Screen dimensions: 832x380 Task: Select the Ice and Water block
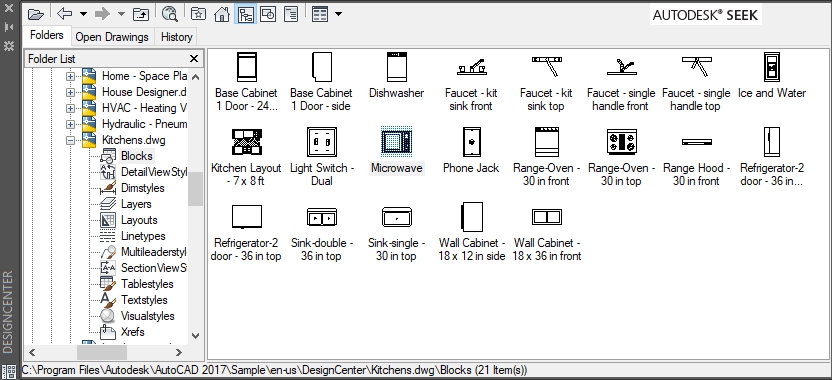[772, 75]
